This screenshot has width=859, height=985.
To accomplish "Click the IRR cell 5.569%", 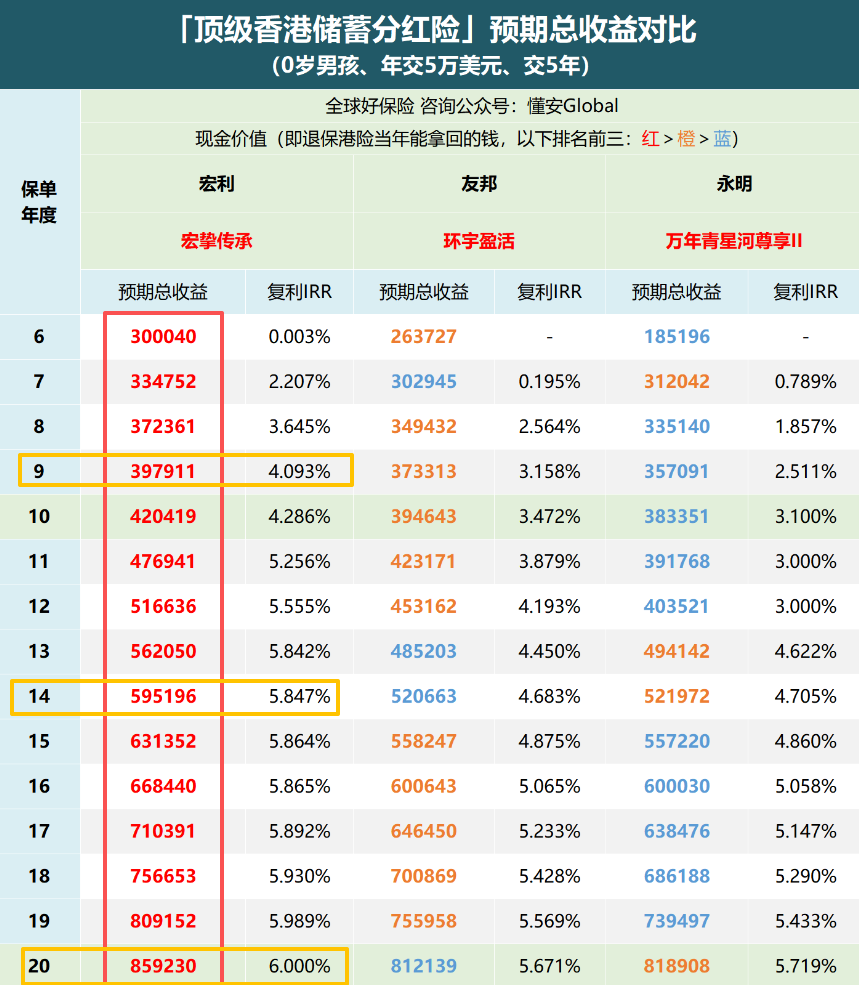I will (549, 921).
